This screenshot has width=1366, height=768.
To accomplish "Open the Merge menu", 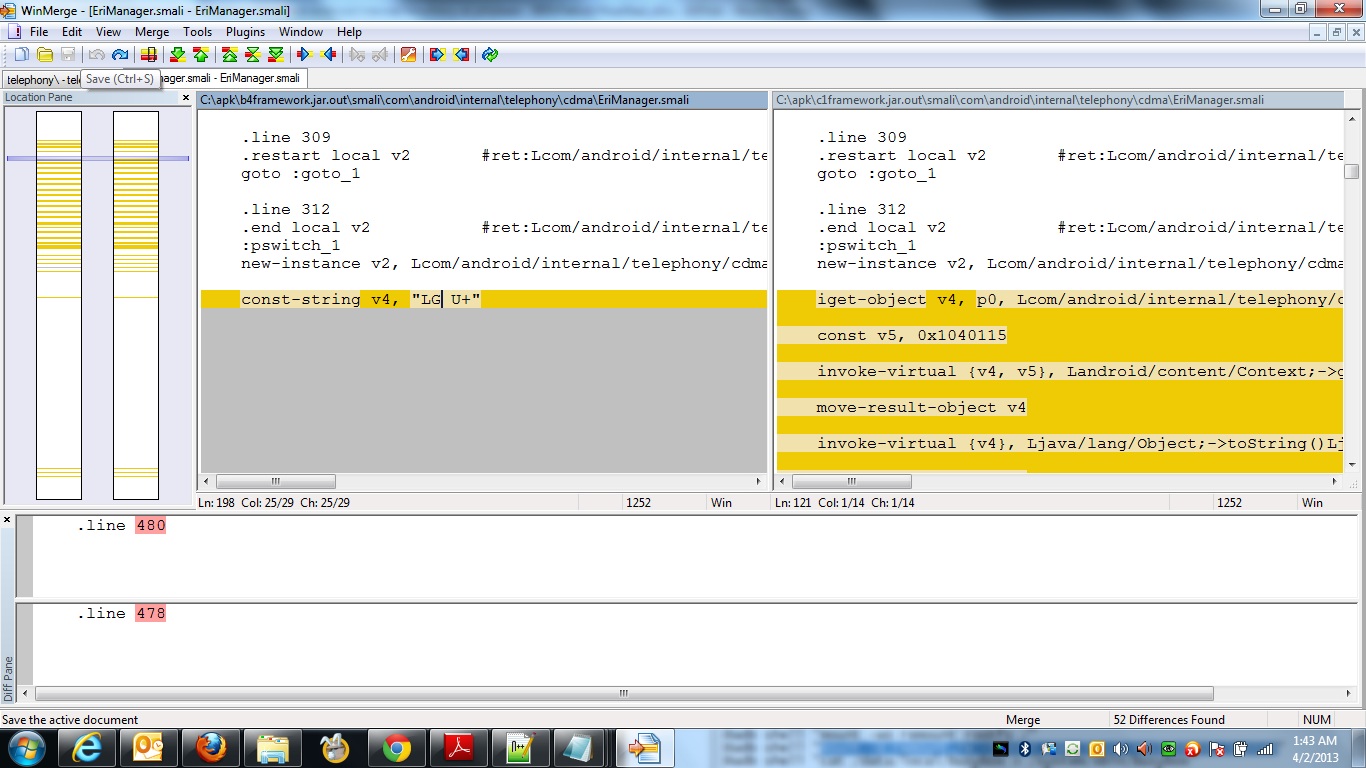I will click(152, 32).
